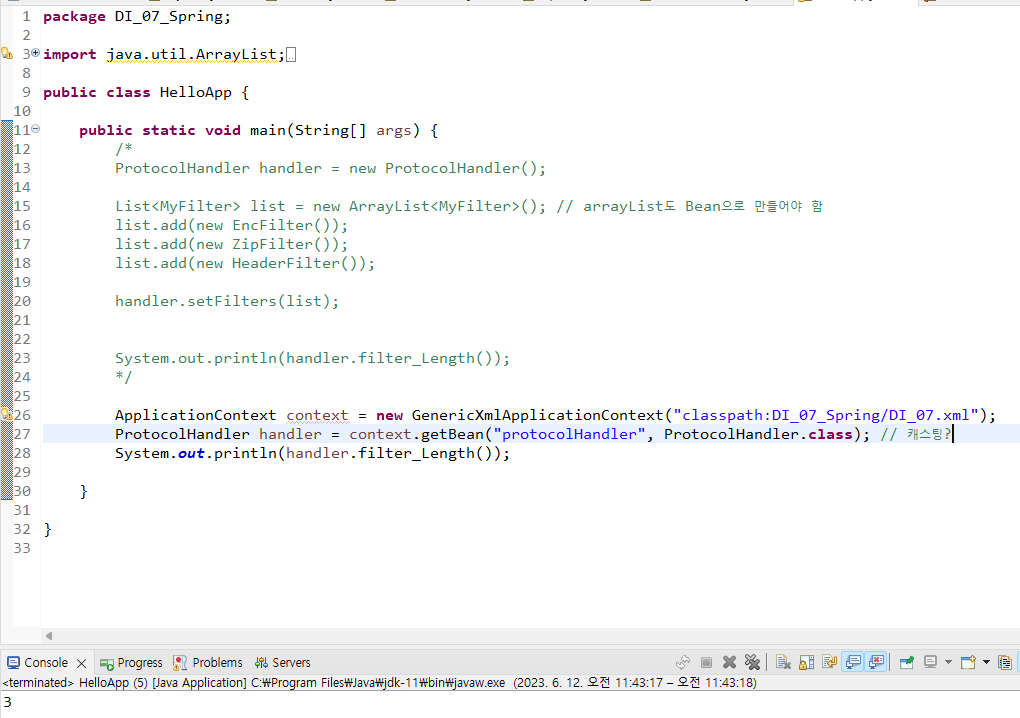Screen dimensions: 1020x718
Task: Click "list.add(new HeaderFilter());" on line 18
Action: 245,263
